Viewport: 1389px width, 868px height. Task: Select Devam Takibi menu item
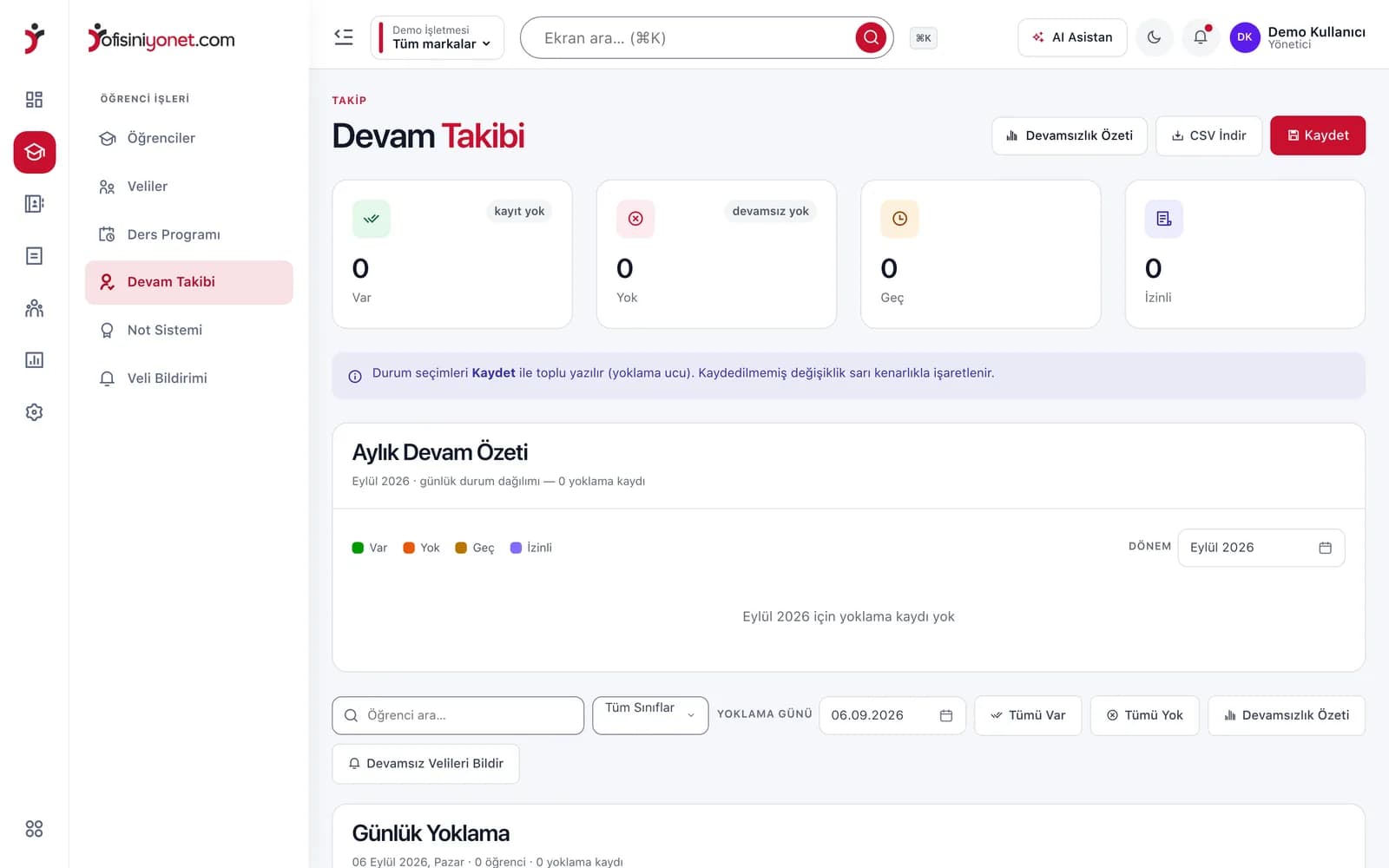pyautogui.click(x=189, y=282)
